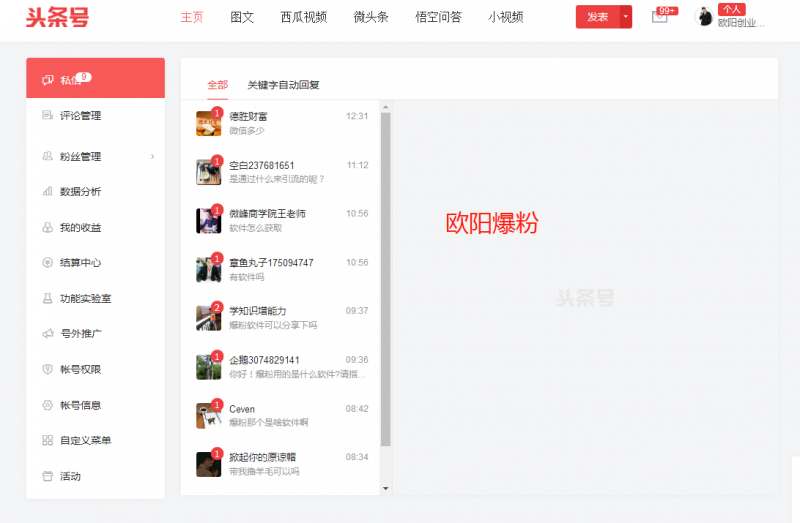Click the 我的收益 icon
This screenshot has width=800, height=523.
click(x=47, y=227)
